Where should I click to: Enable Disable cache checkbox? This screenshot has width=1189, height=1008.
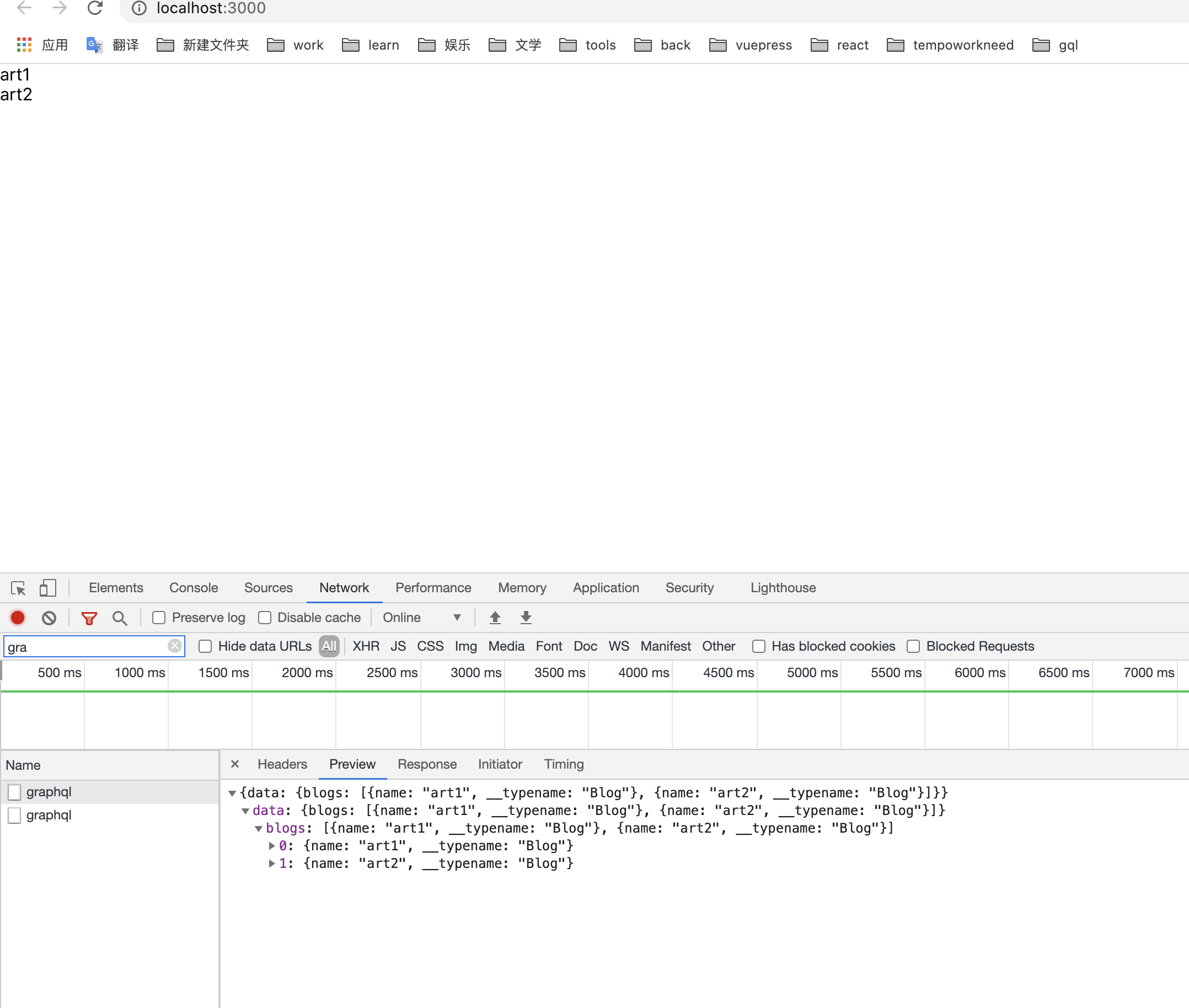pos(265,618)
